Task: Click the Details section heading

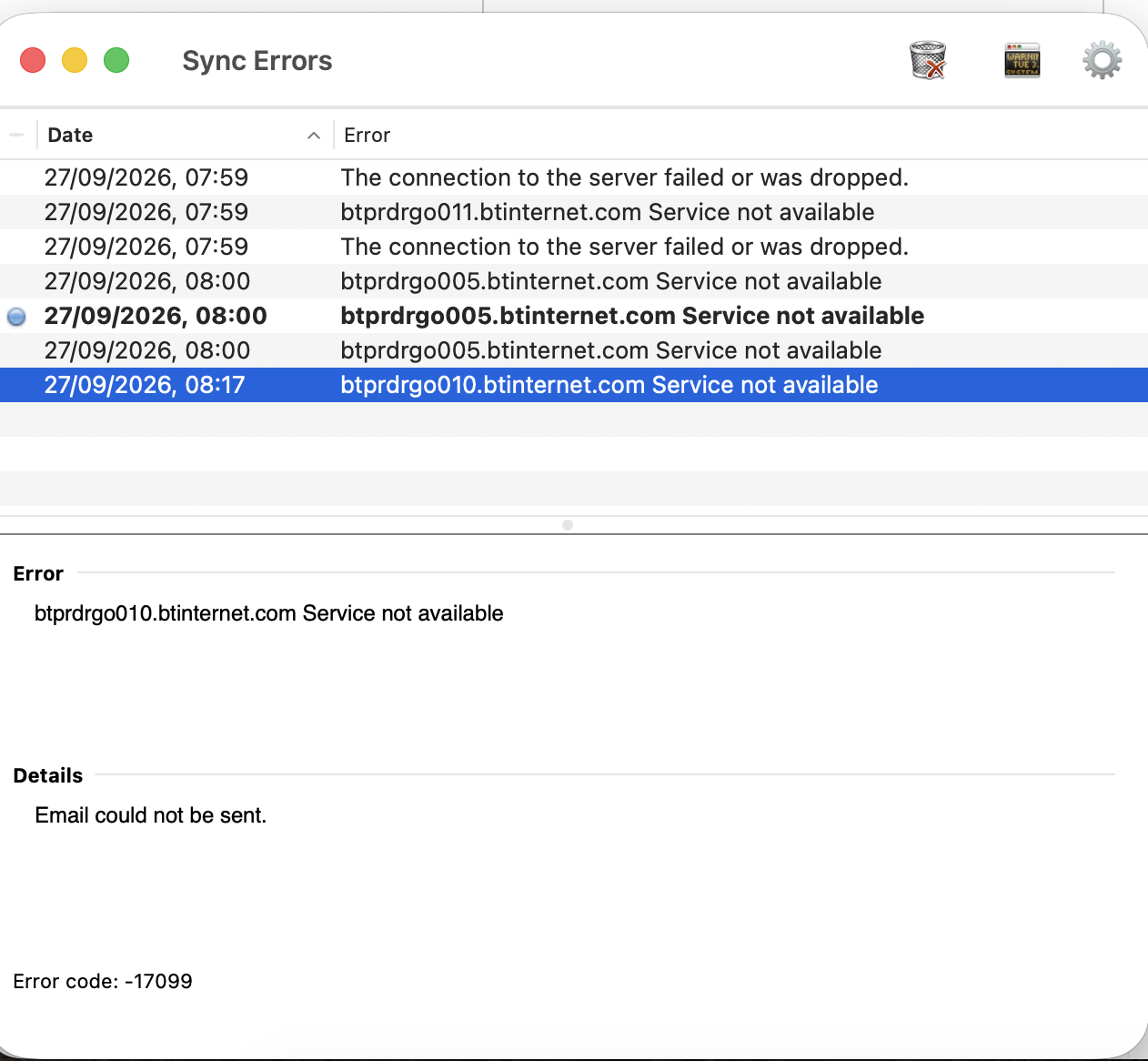Action: (x=48, y=775)
